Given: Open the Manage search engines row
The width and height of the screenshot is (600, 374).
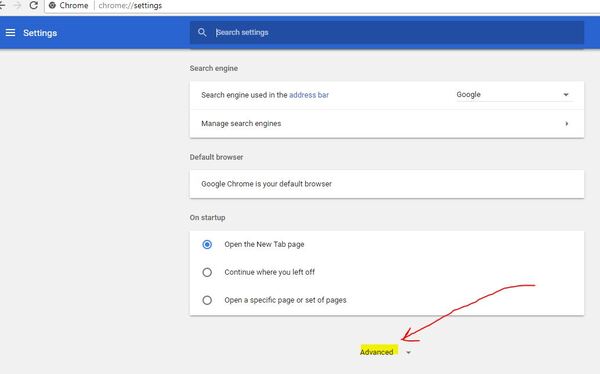Looking at the screenshot, I should click(x=387, y=124).
